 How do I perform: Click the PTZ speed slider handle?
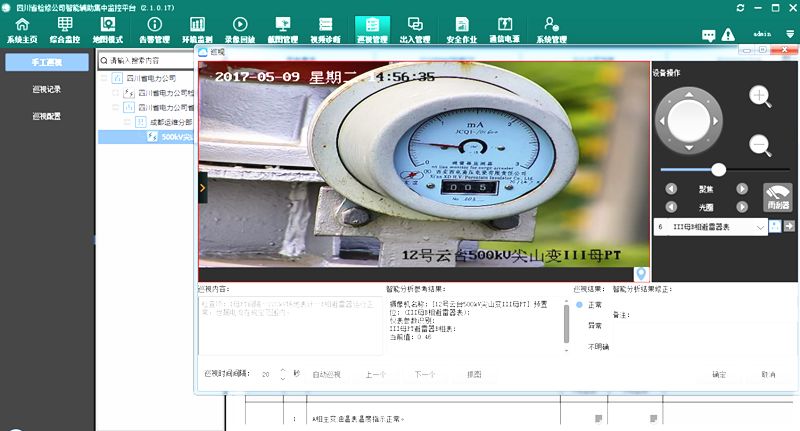[718, 170]
